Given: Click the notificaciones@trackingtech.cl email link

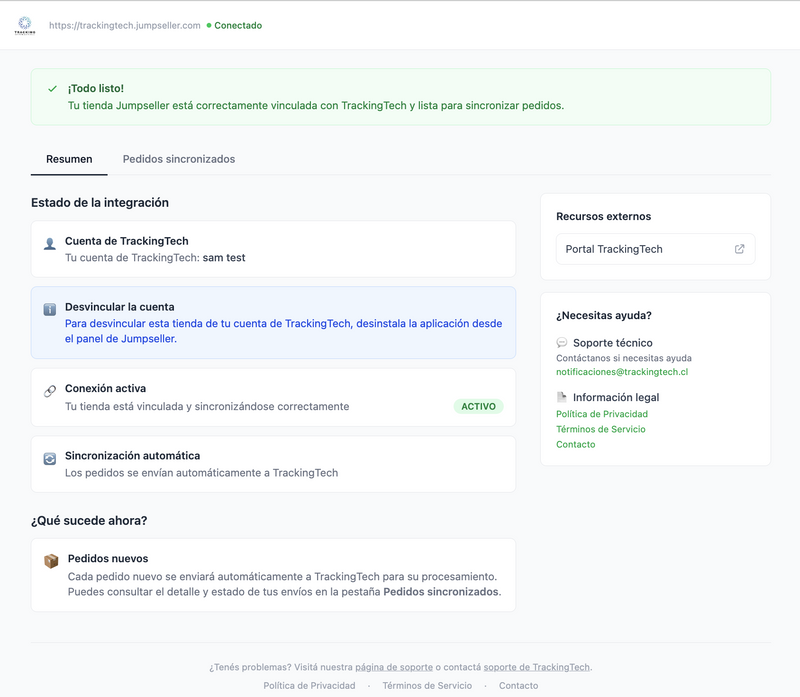Looking at the screenshot, I should click(x=622, y=372).
